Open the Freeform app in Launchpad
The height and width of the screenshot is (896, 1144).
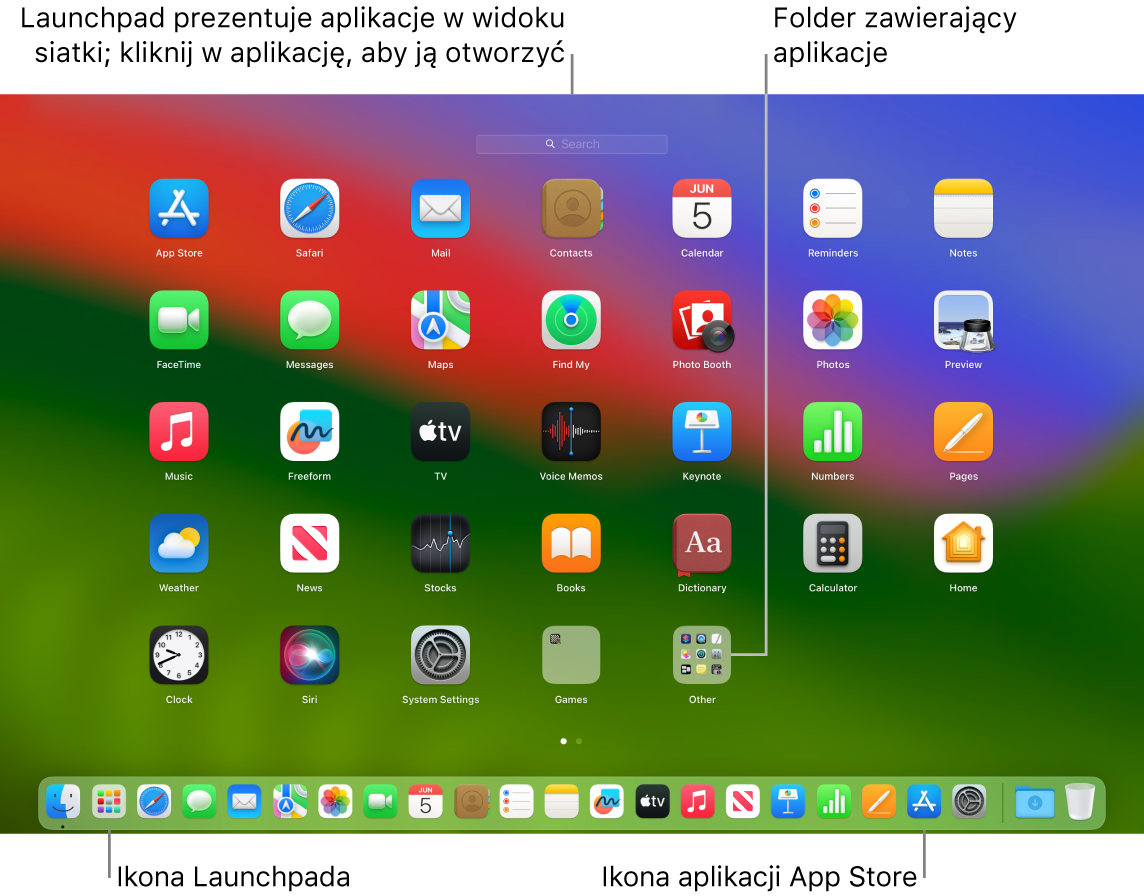click(x=309, y=432)
